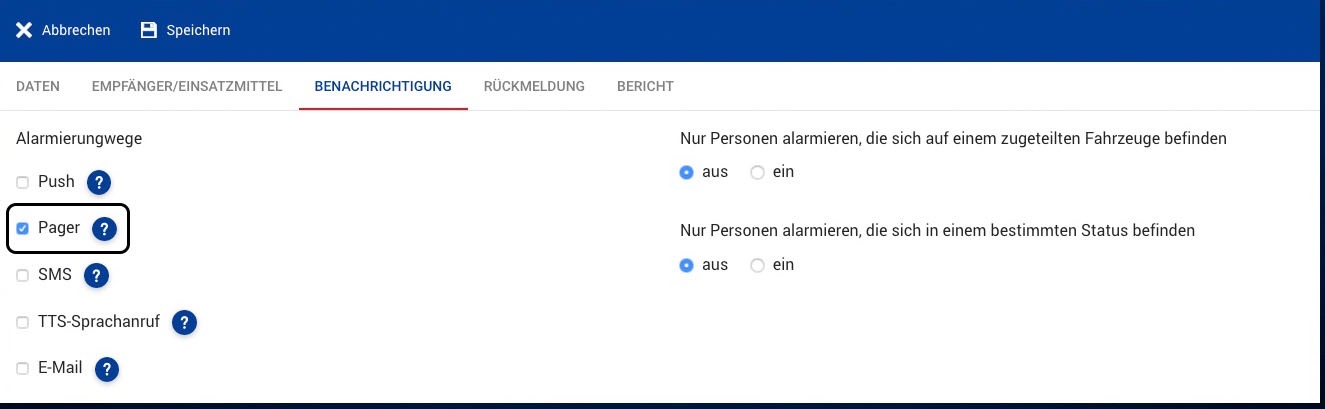Select 'ein' for assigned vehicle filter
The height and width of the screenshot is (409, 1325).
click(x=757, y=172)
